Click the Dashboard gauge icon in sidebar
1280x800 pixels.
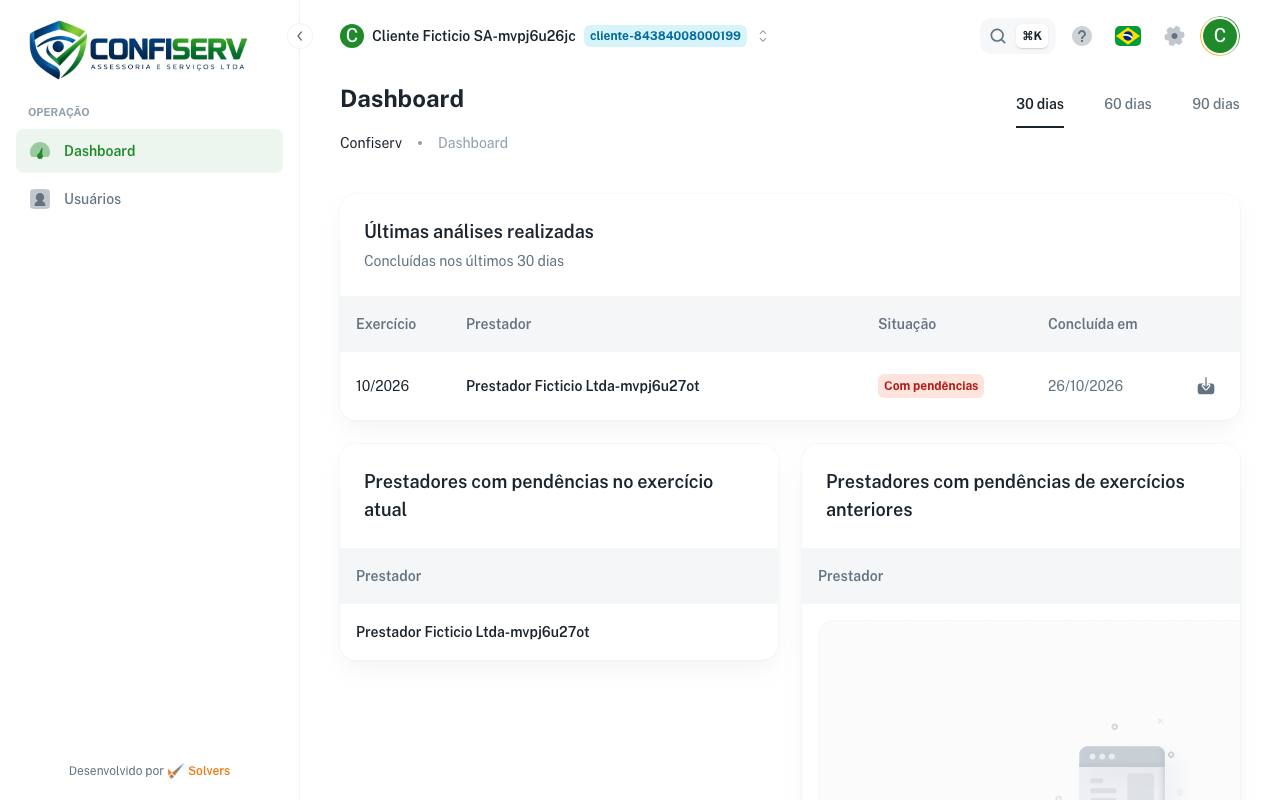pyautogui.click(x=40, y=151)
